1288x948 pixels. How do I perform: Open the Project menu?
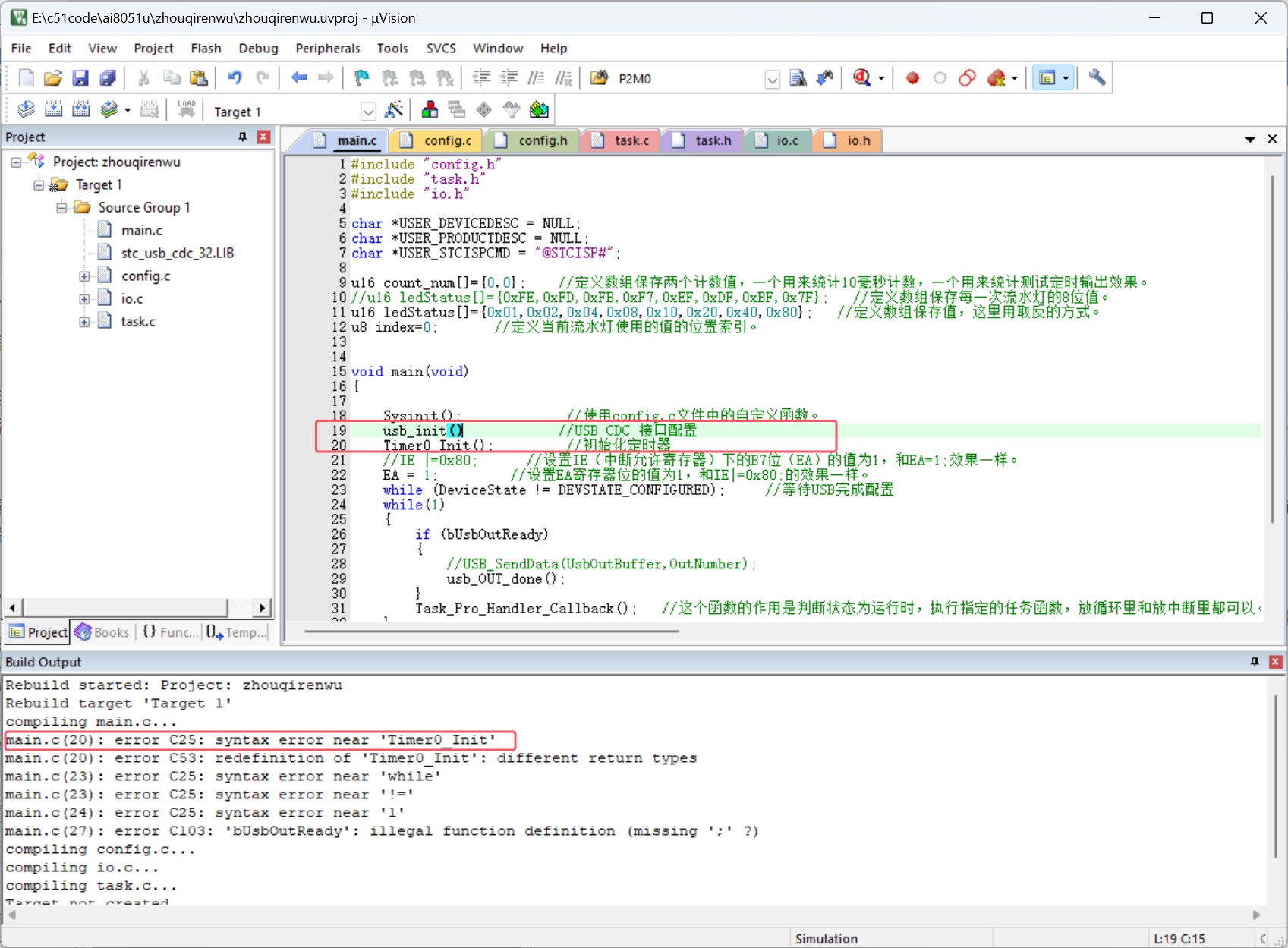[x=153, y=48]
